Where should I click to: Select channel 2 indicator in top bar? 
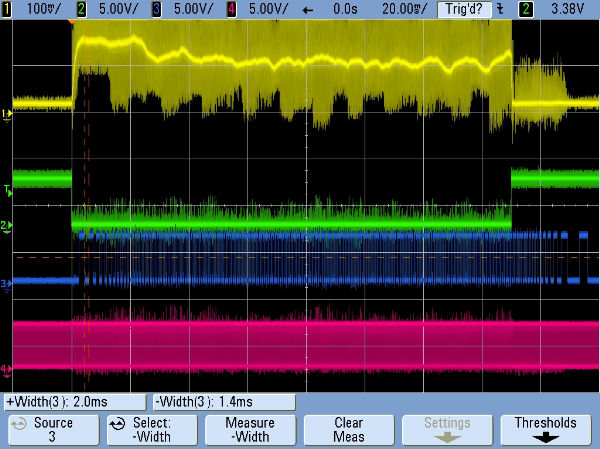[x=82, y=9]
